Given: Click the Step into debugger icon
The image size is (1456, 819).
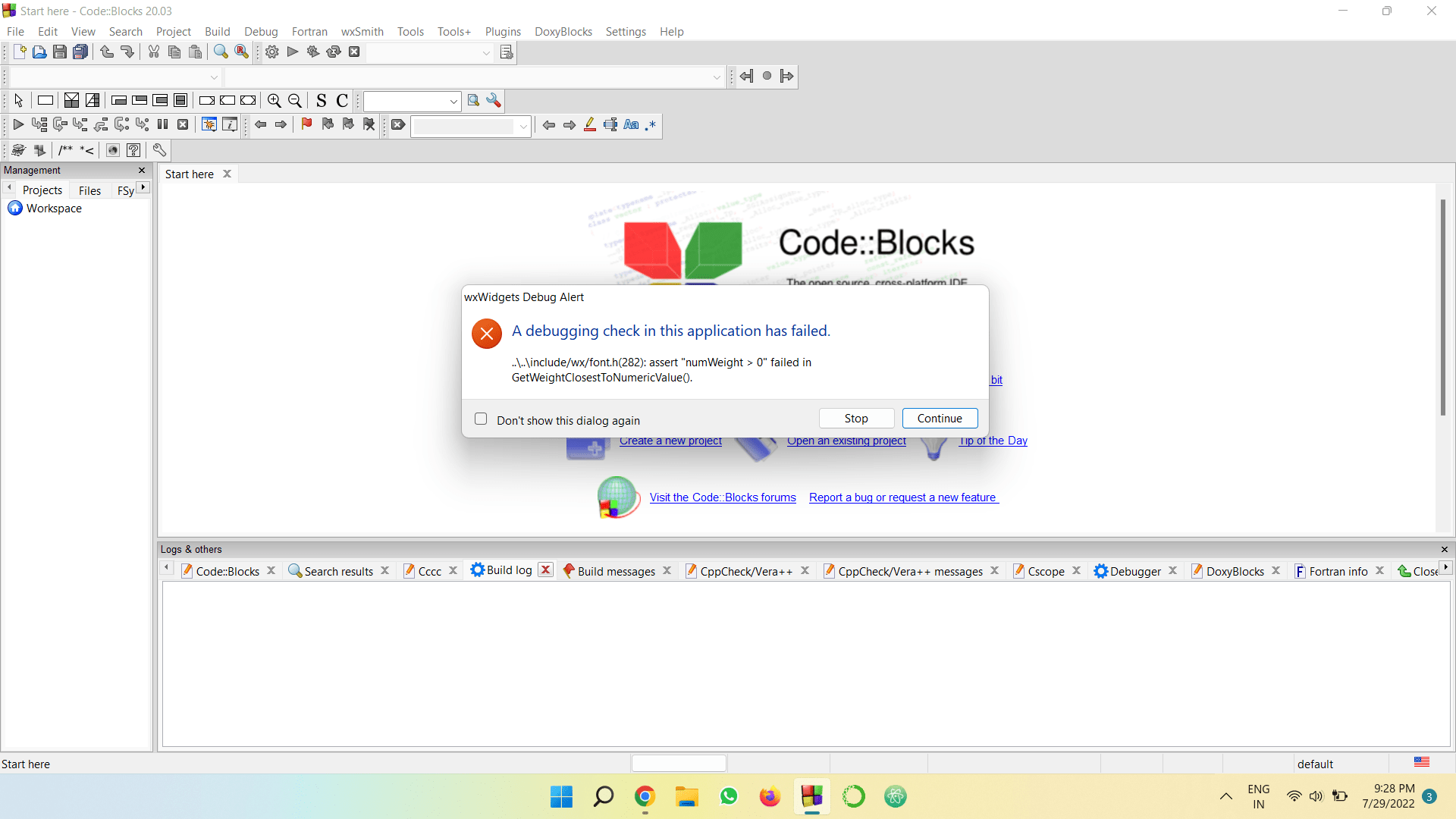Looking at the screenshot, I should pos(80,124).
